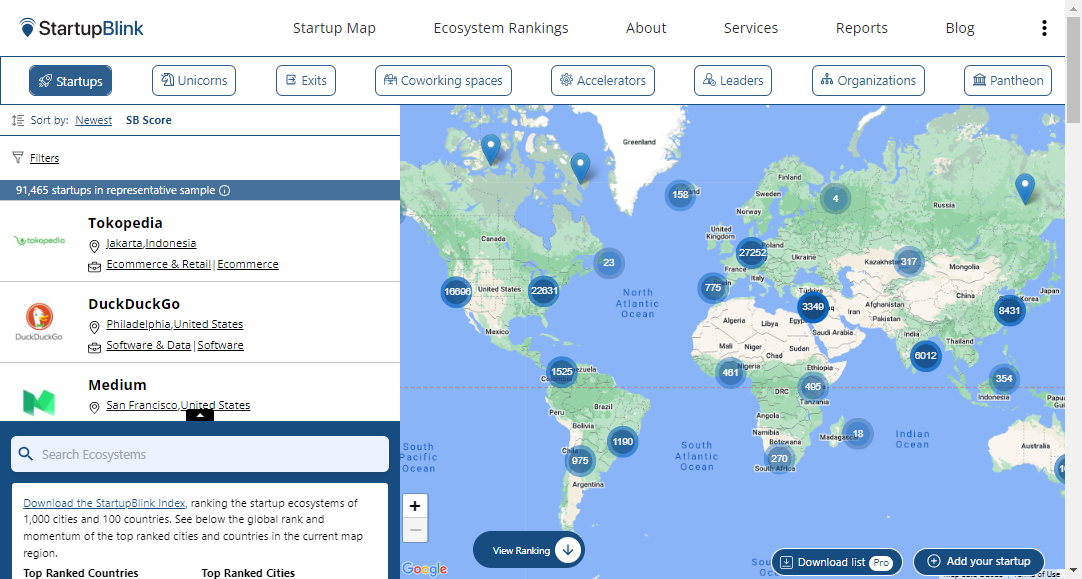1082x579 pixels.
Task: Click the map pin over Russia
Action: point(1025,188)
